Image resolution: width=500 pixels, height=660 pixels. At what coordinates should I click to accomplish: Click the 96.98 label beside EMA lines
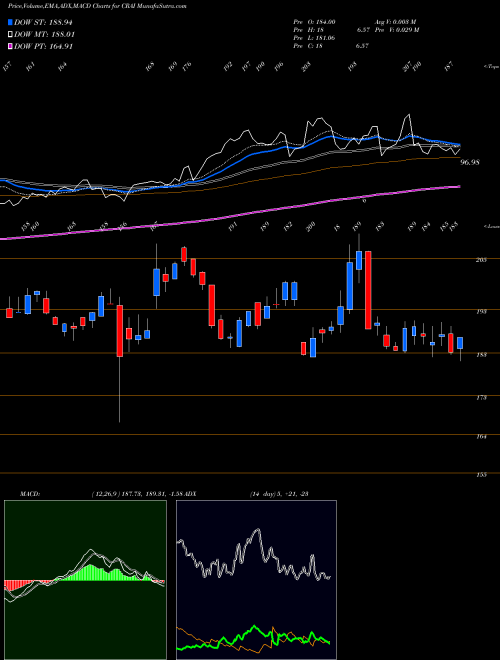470,162
